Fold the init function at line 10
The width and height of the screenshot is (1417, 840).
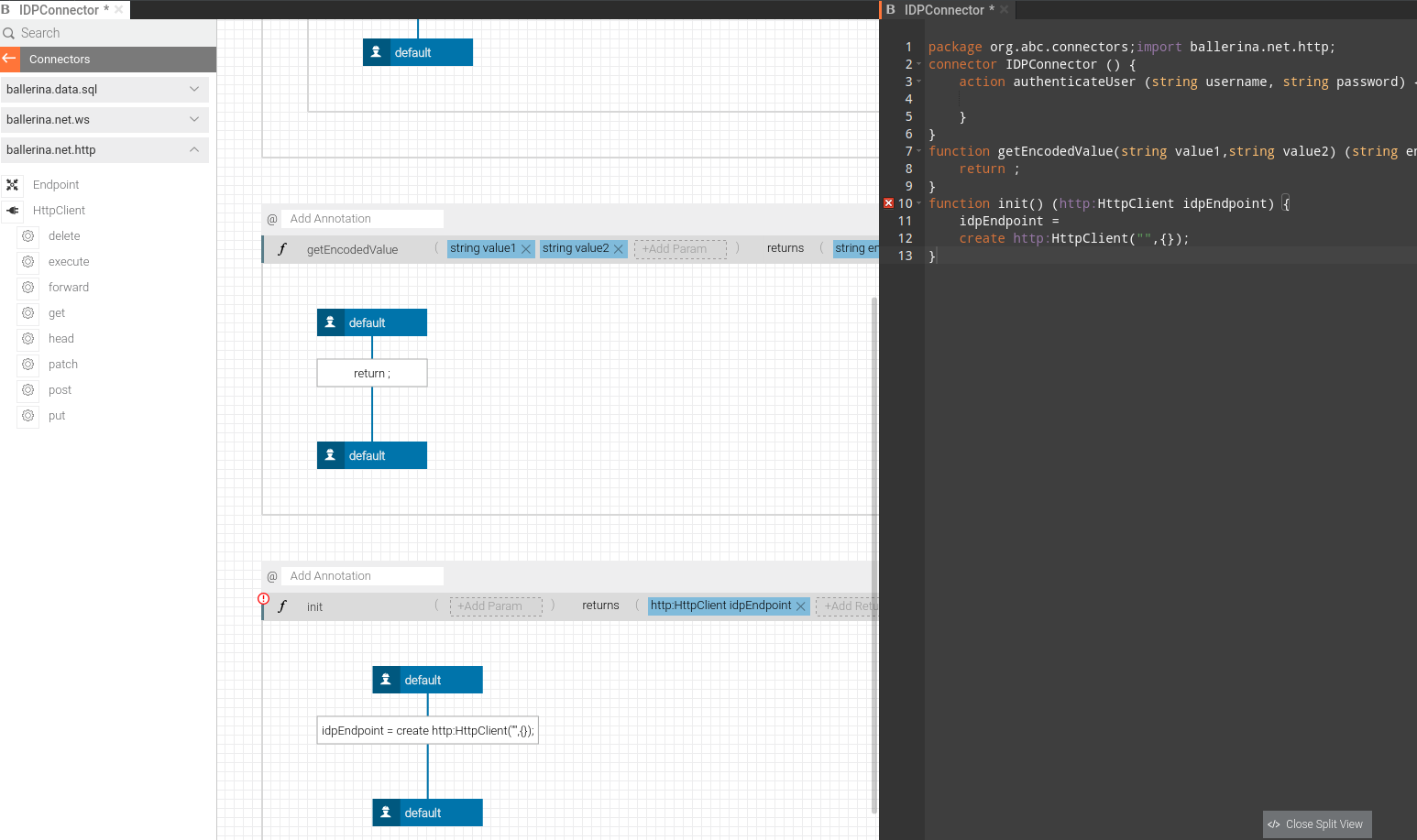click(x=919, y=203)
